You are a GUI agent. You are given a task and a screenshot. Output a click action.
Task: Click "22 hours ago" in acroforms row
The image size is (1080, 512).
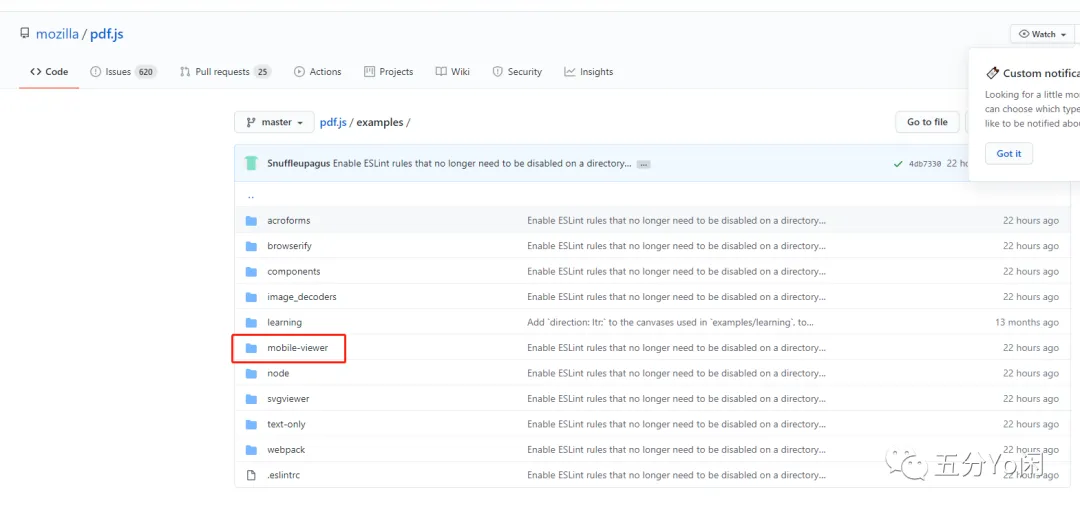click(1031, 221)
